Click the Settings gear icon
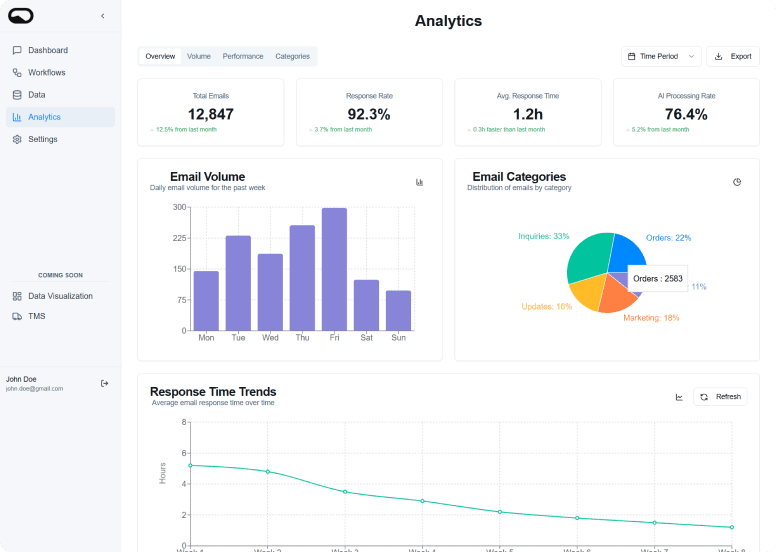Viewport: 776px width, 552px height. tap(17, 139)
